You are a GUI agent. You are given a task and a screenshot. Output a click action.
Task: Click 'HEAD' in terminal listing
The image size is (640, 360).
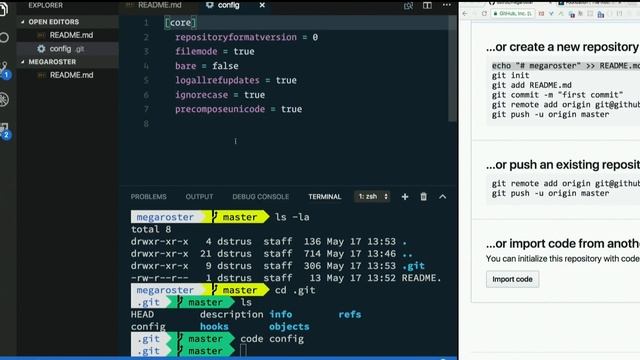pos(142,314)
